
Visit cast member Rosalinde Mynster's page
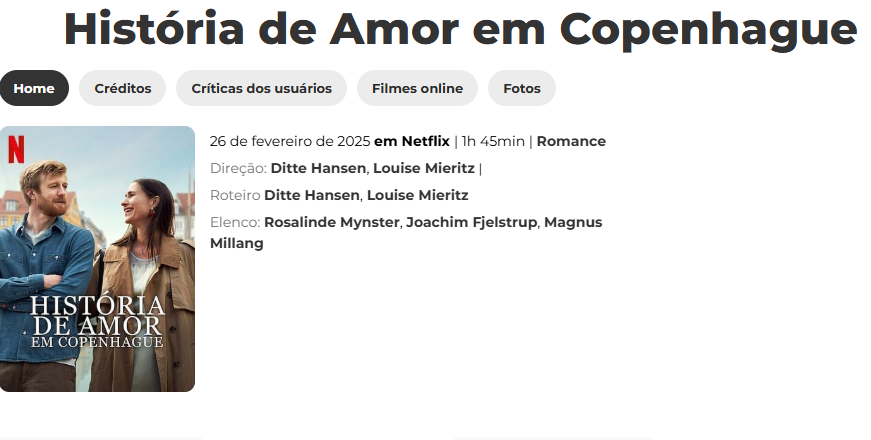(332, 222)
